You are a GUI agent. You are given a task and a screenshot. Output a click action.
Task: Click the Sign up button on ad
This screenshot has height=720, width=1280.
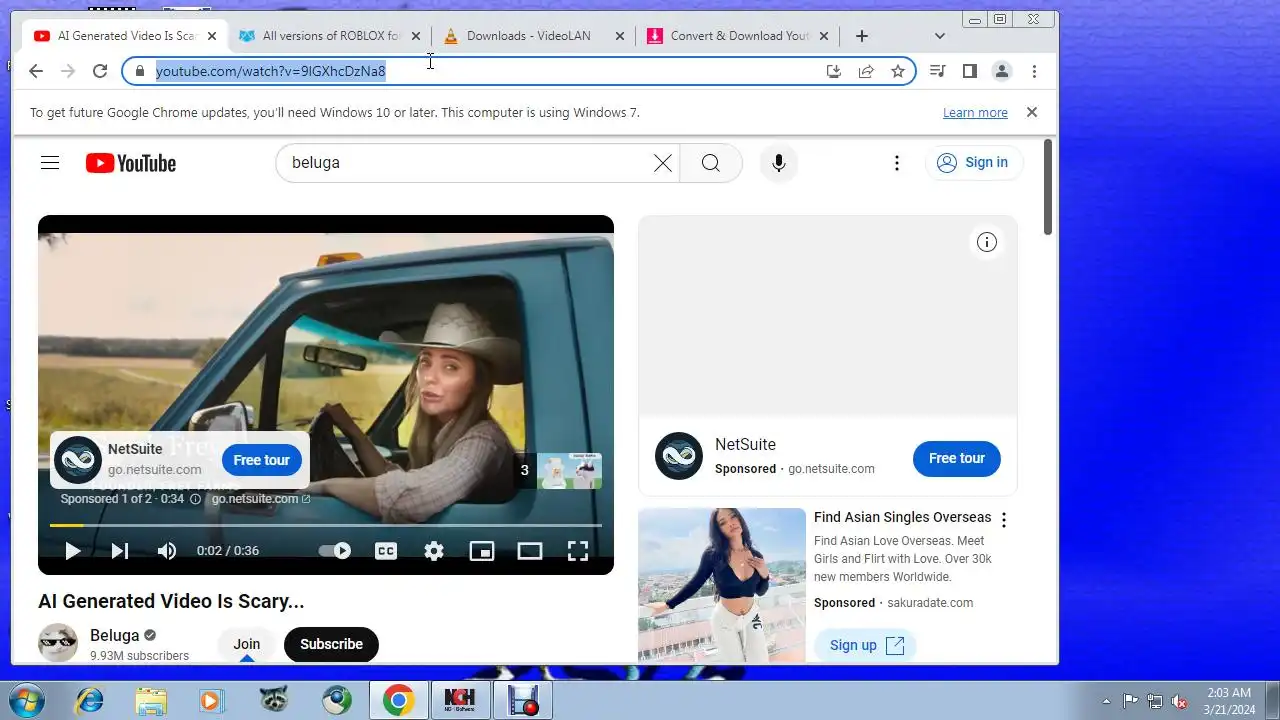click(866, 645)
